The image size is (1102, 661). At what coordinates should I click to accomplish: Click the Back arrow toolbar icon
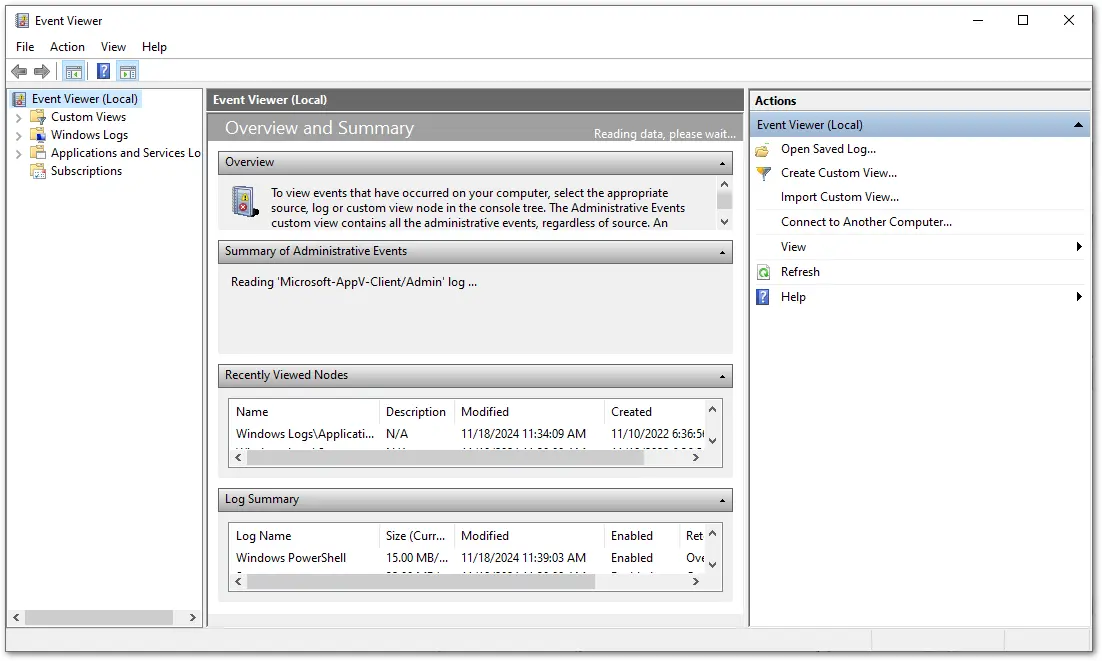[19, 71]
